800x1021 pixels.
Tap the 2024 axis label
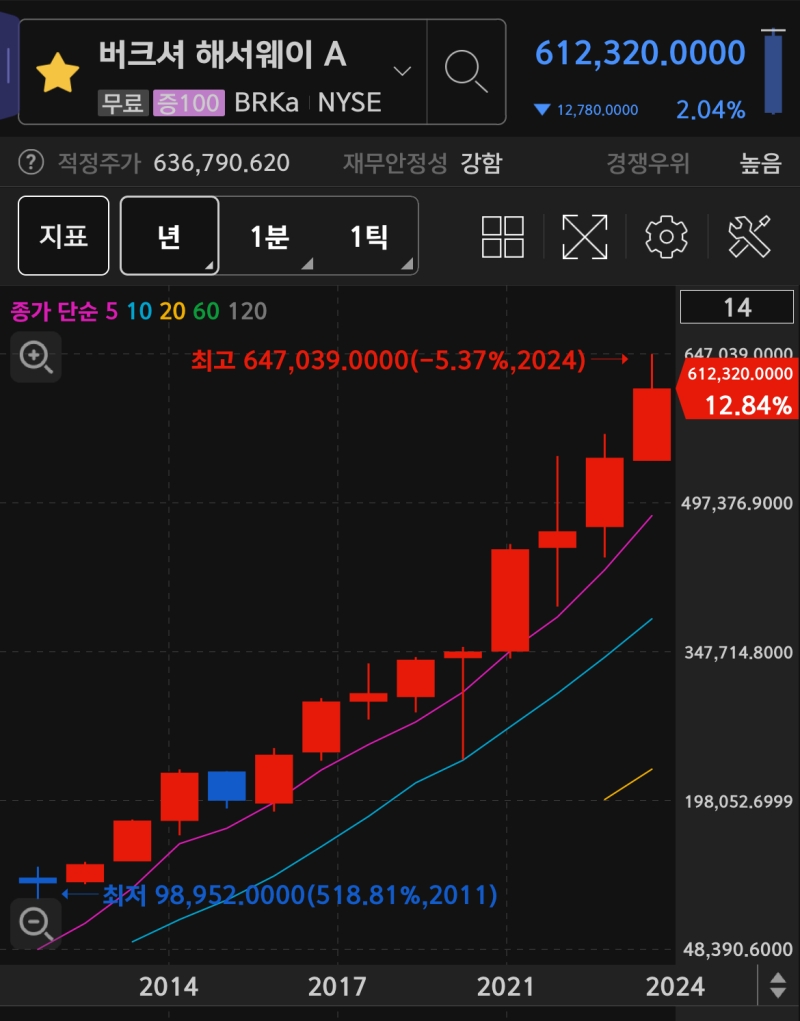click(x=675, y=986)
